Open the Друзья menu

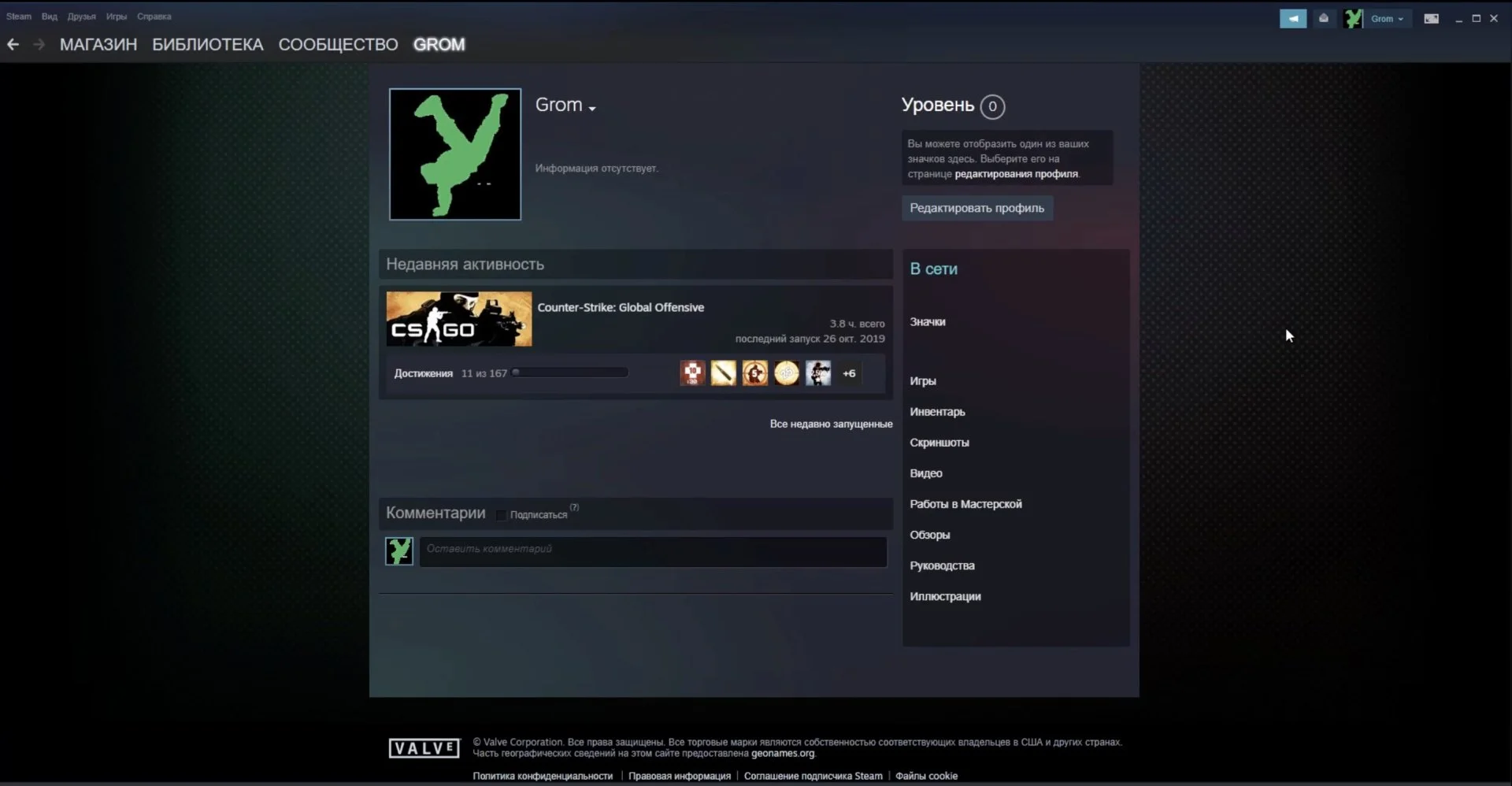coord(82,17)
